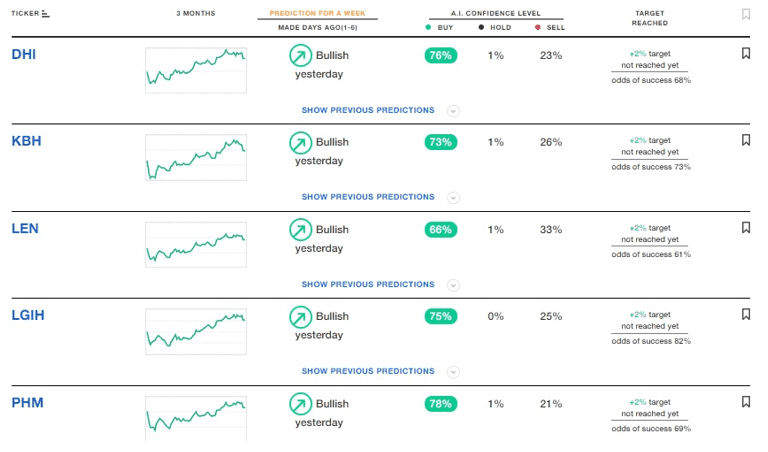The height and width of the screenshot is (452, 768).
Task: Click the green 76% buy confidence badge
Action: tap(440, 55)
